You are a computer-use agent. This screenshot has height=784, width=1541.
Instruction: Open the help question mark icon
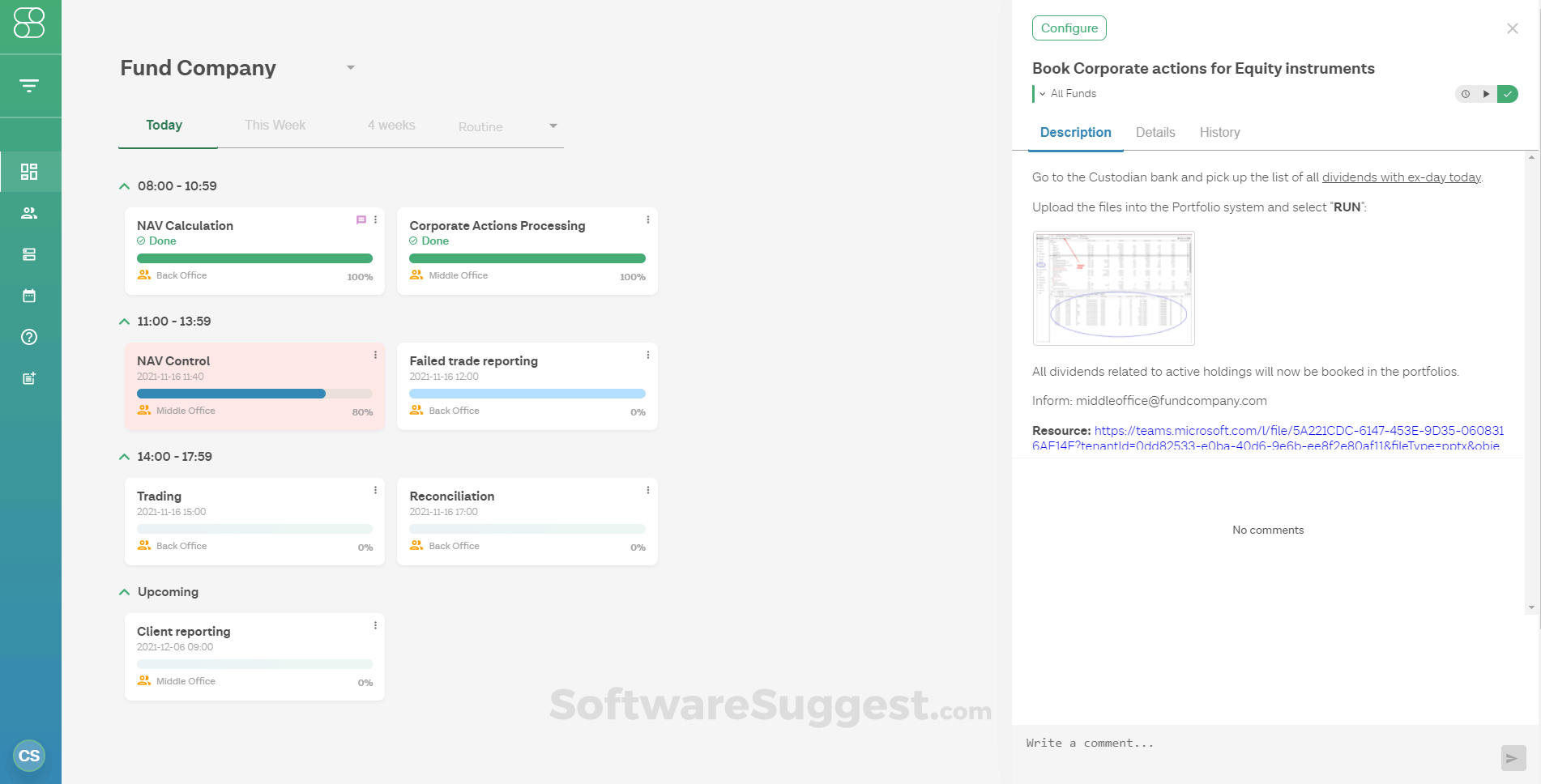pos(29,337)
